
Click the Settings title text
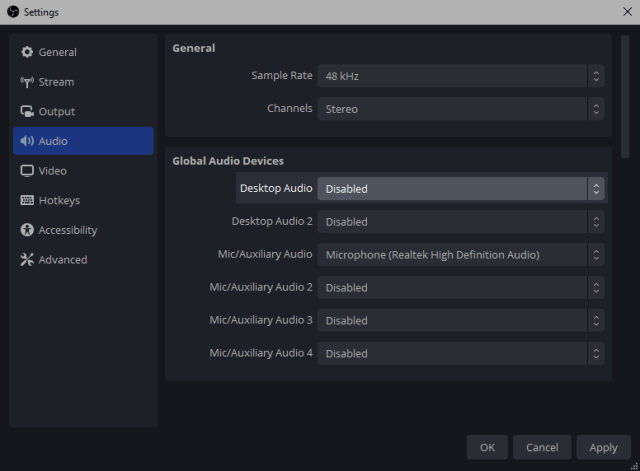pyautogui.click(x=41, y=12)
